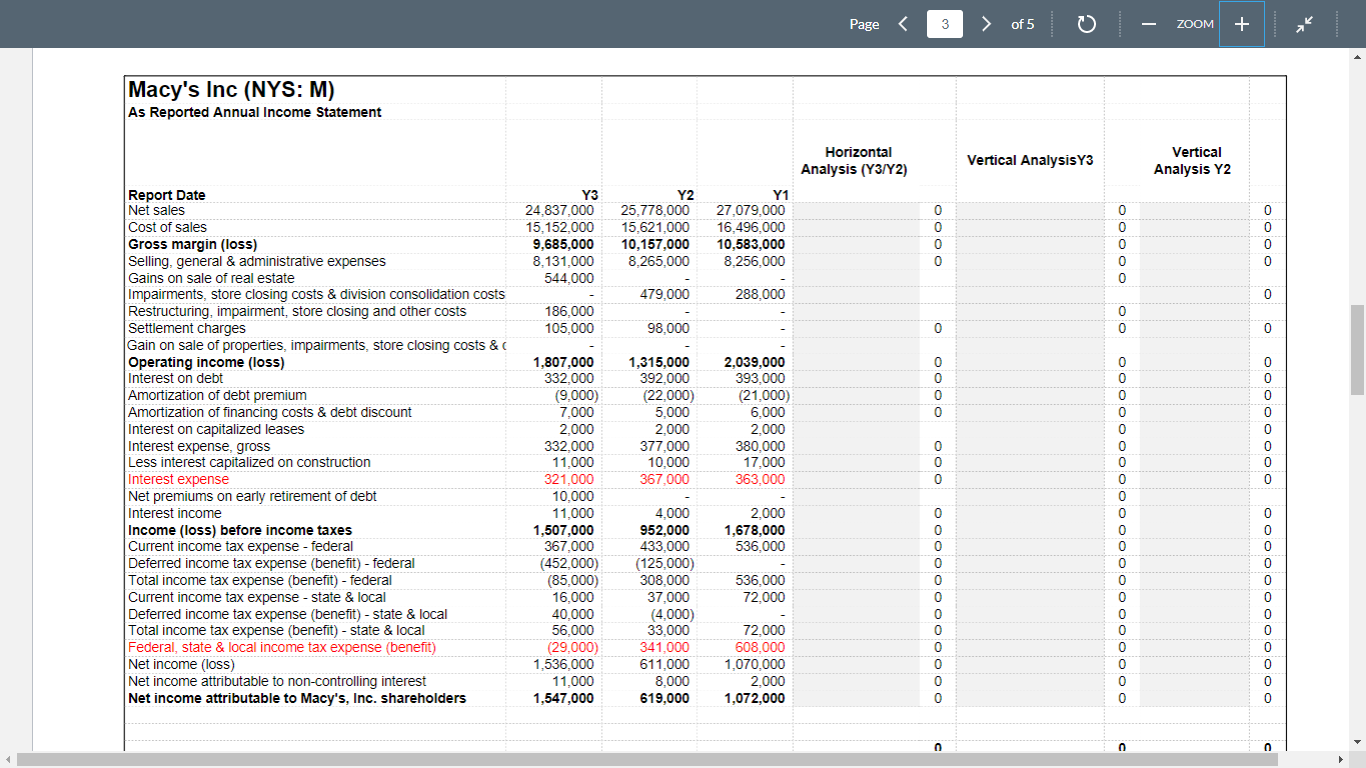This screenshot has width=1366, height=768.
Task: Click the "Gross margin (loss)" label
Action: (x=192, y=244)
